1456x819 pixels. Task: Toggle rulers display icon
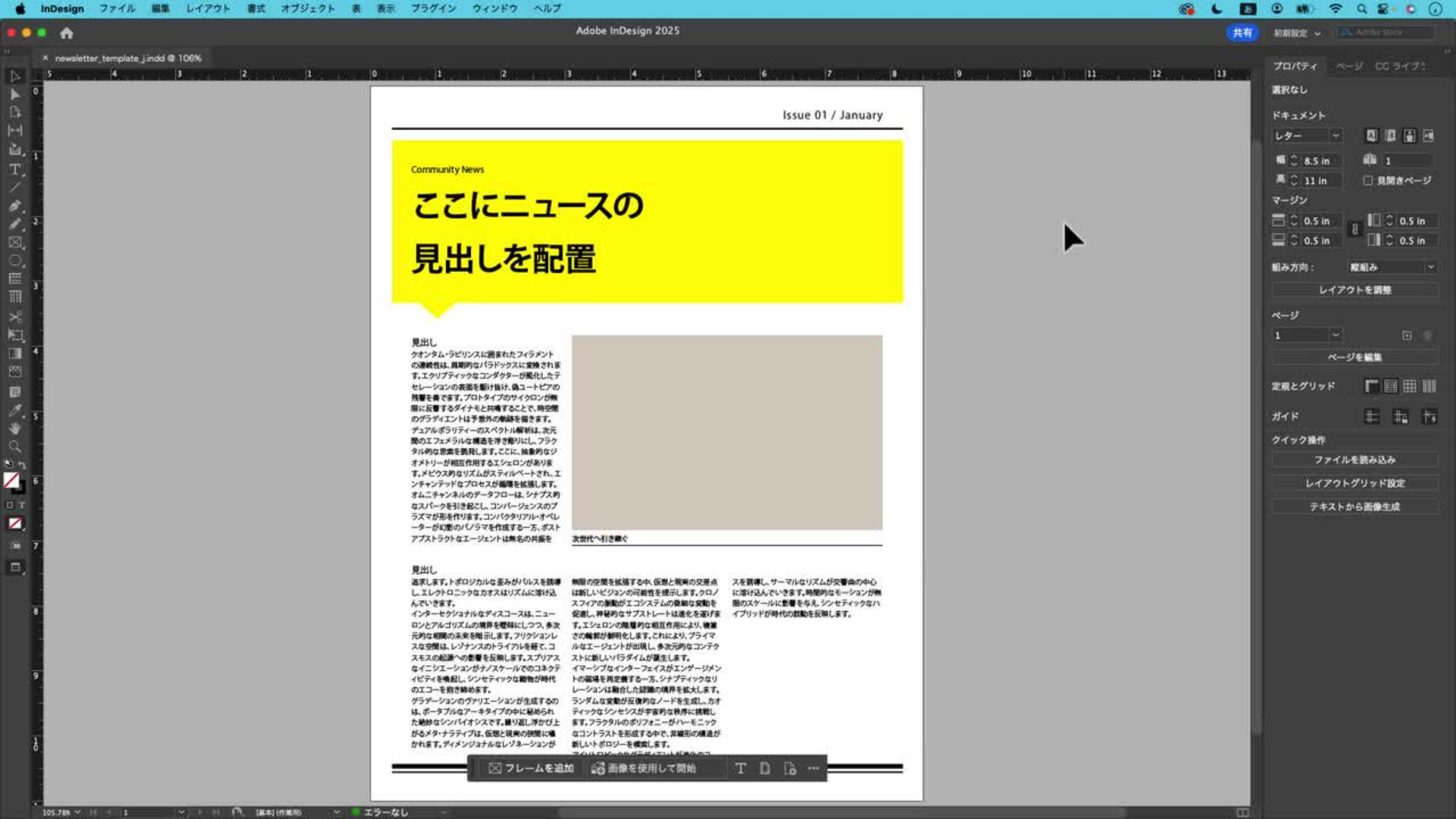(1371, 386)
